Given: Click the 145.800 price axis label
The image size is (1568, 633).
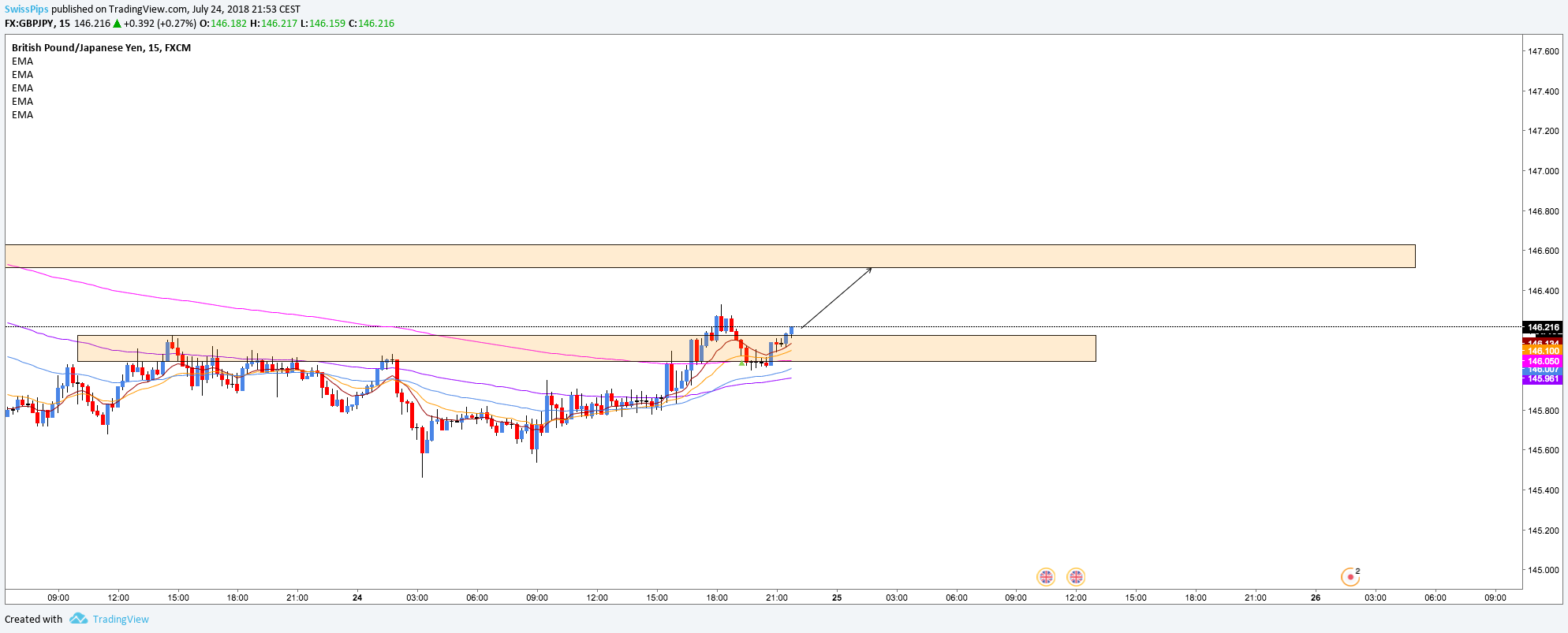Looking at the screenshot, I should (x=1544, y=411).
